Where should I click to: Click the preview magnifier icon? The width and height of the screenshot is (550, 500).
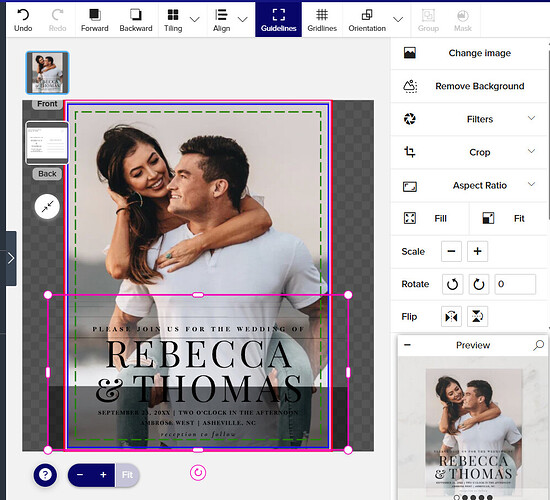point(538,345)
